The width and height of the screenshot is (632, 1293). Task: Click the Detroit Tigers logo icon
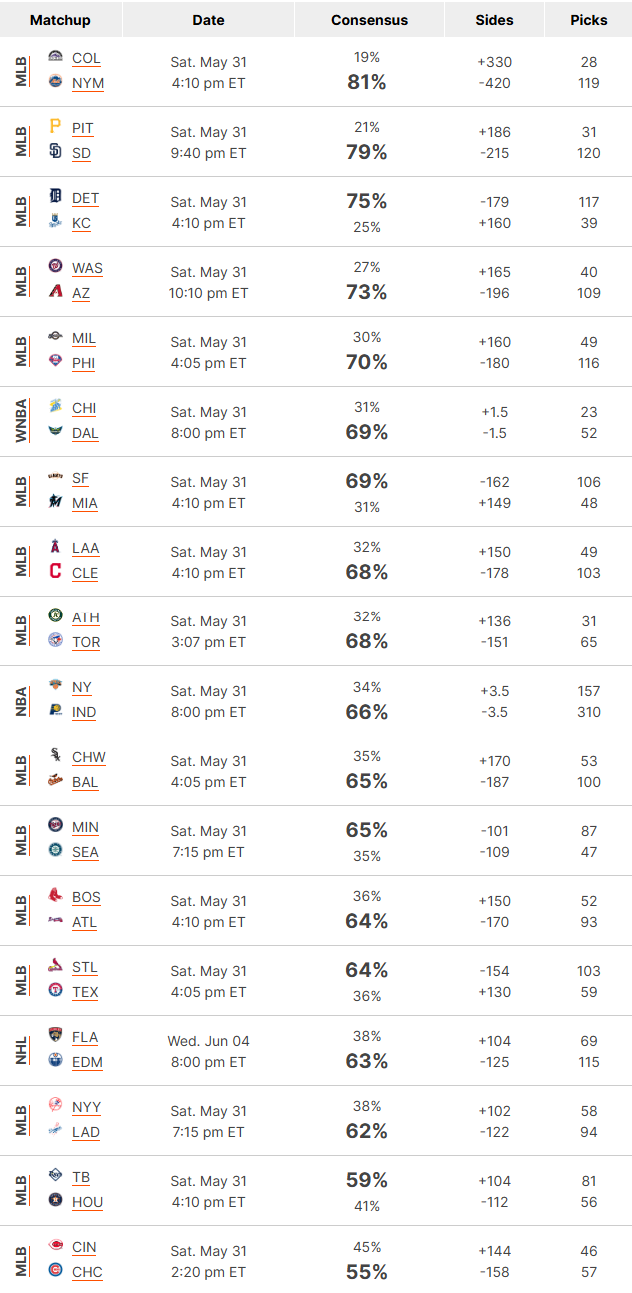[55, 198]
